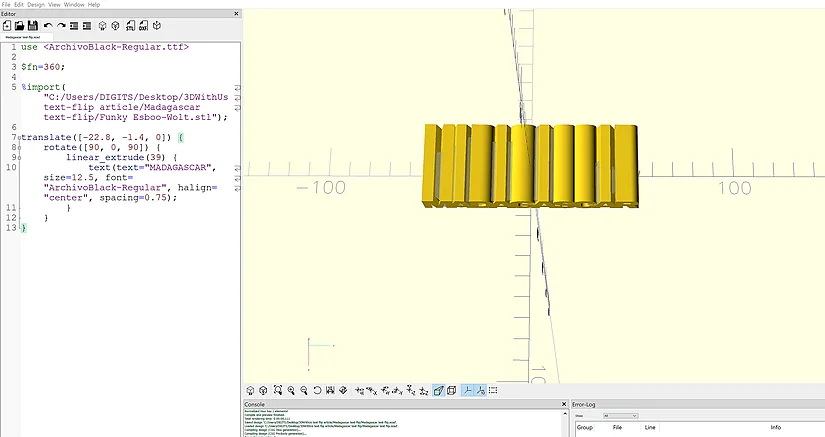Toggle Show Scale Markers button

click(x=480, y=390)
